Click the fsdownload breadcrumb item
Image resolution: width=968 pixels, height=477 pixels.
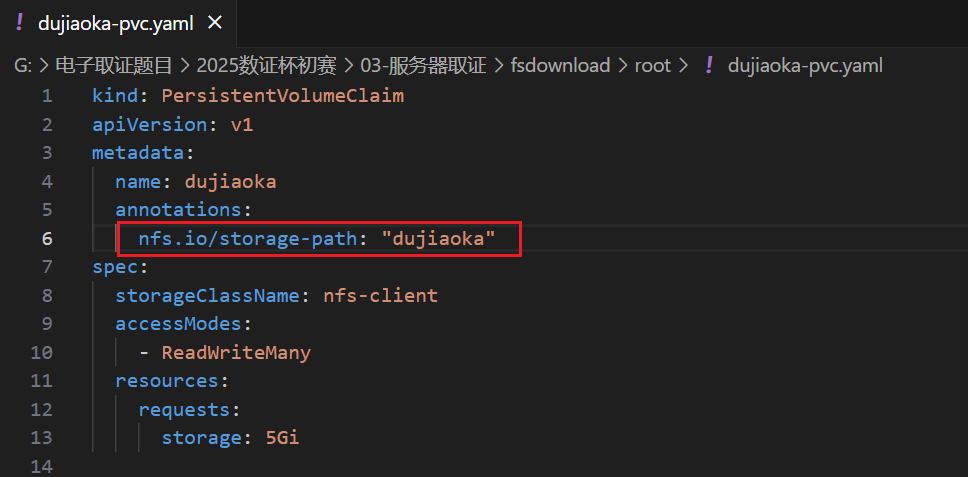tap(560, 65)
